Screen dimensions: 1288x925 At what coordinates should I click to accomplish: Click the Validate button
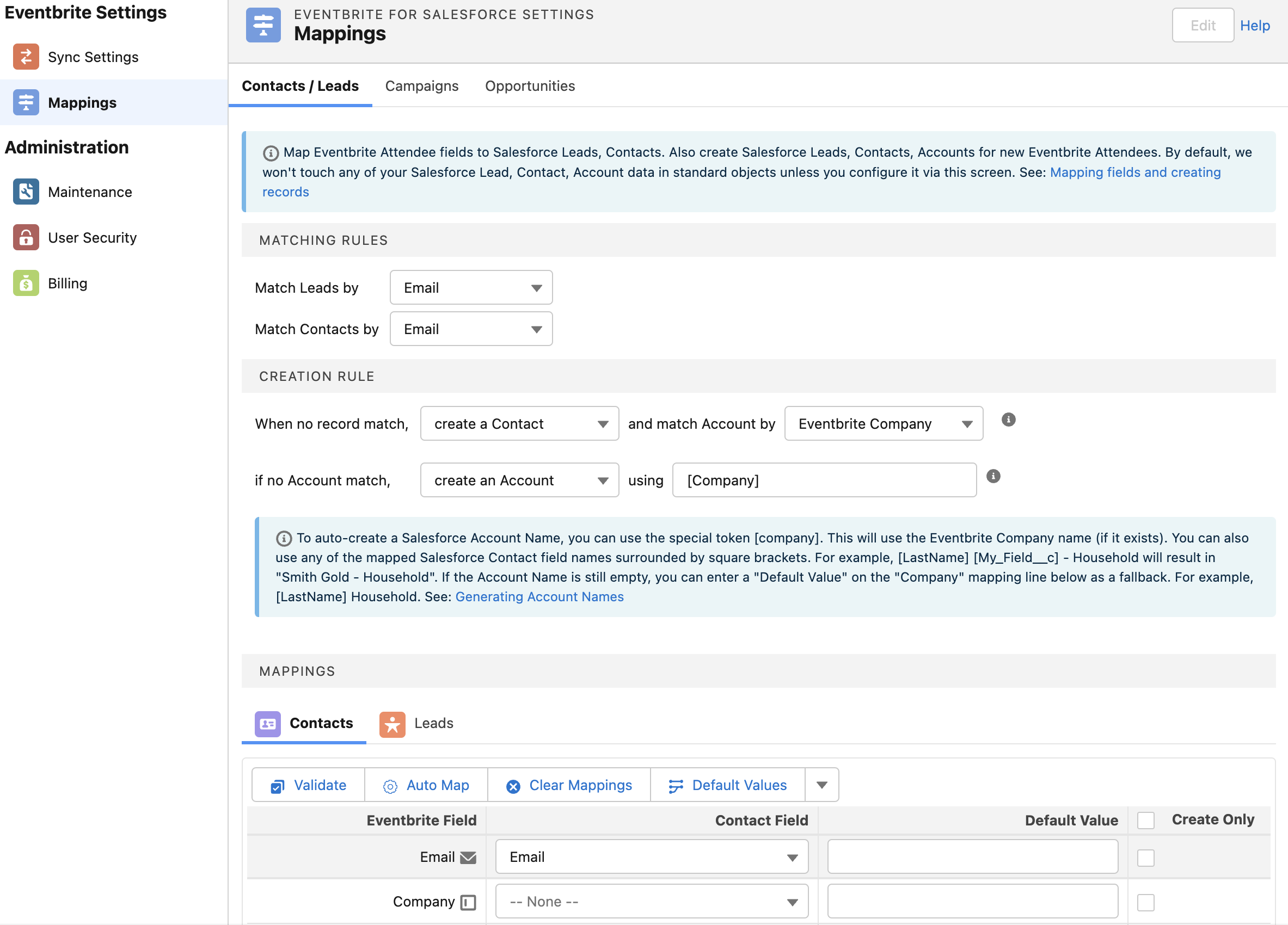click(x=308, y=785)
